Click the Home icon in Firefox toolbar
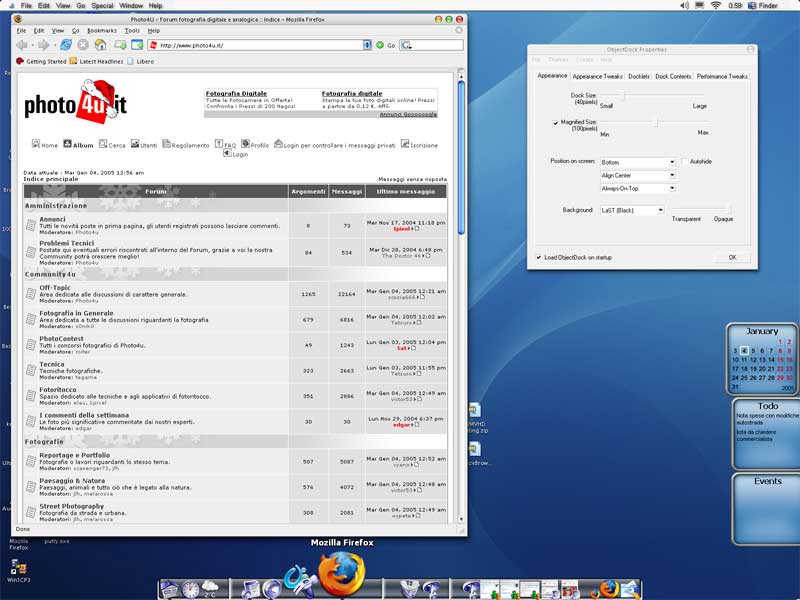800x600 pixels. pos(100,45)
